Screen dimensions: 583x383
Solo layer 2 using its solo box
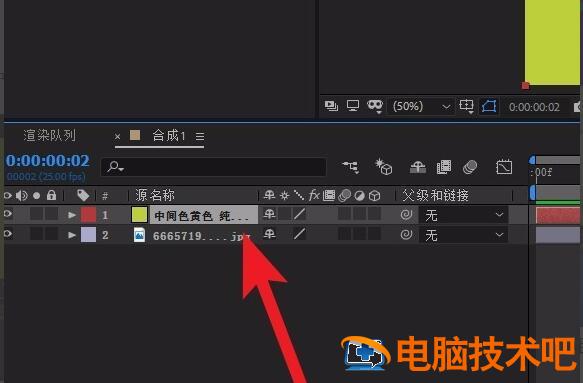[x=36, y=234]
